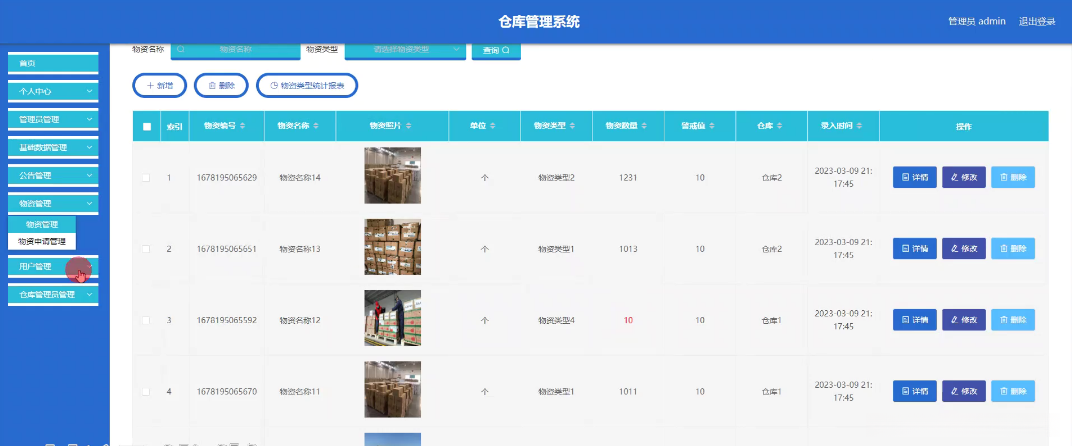
Task: Sort table by 单位 column arrows
Action: click(492, 126)
